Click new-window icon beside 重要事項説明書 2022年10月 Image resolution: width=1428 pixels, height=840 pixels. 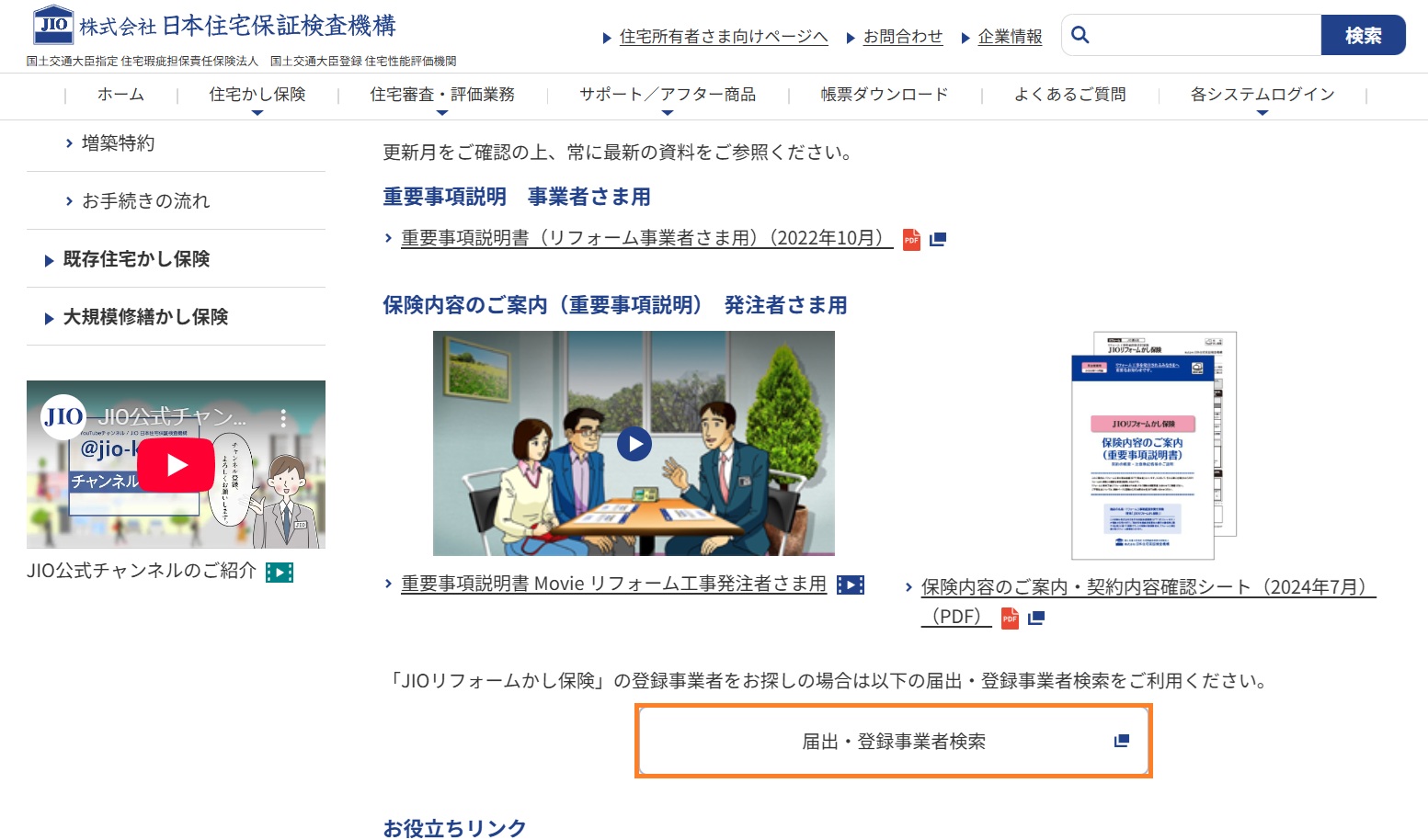pos(938,240)
